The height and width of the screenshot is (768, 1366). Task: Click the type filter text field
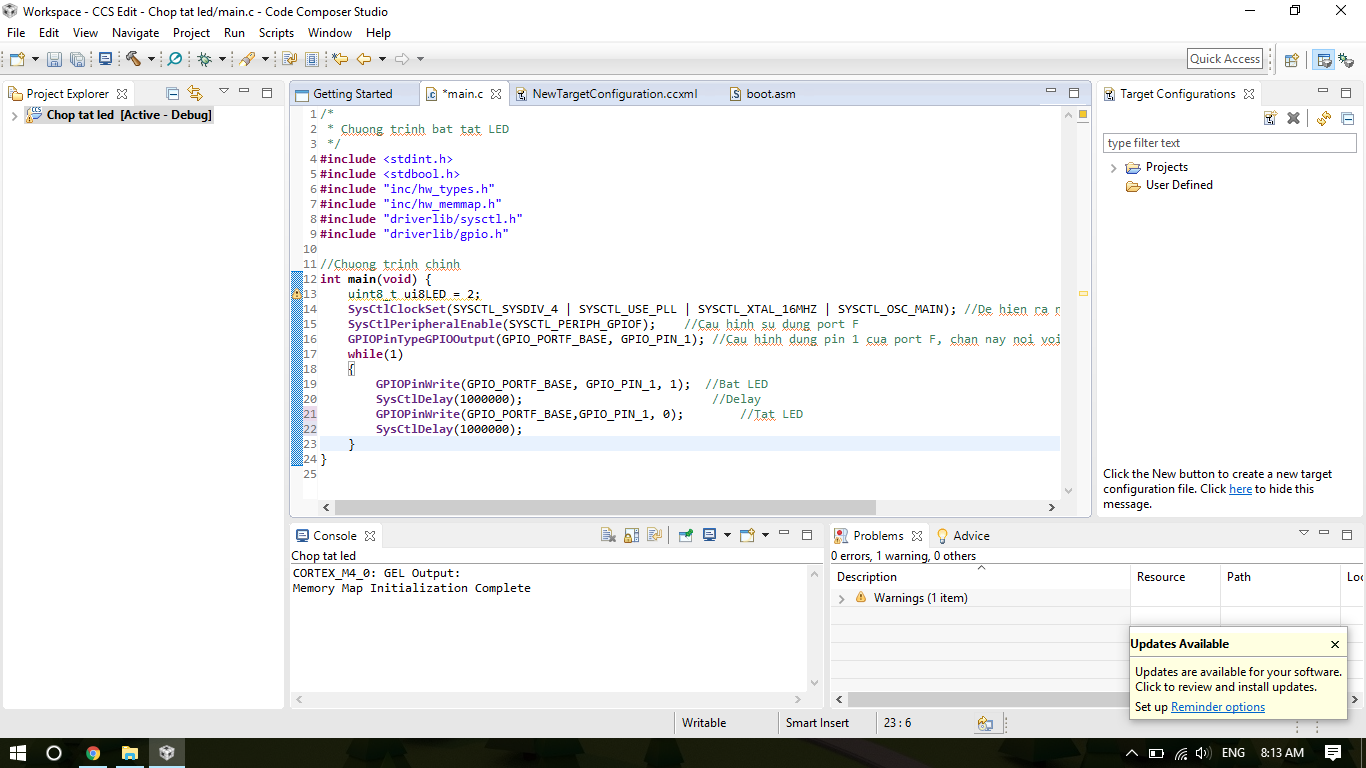point(1229,143)
